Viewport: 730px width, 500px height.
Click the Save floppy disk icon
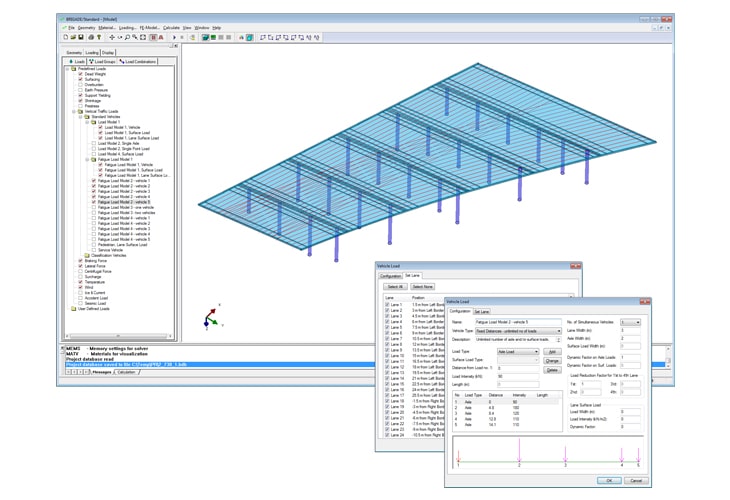tap(81, 37)
